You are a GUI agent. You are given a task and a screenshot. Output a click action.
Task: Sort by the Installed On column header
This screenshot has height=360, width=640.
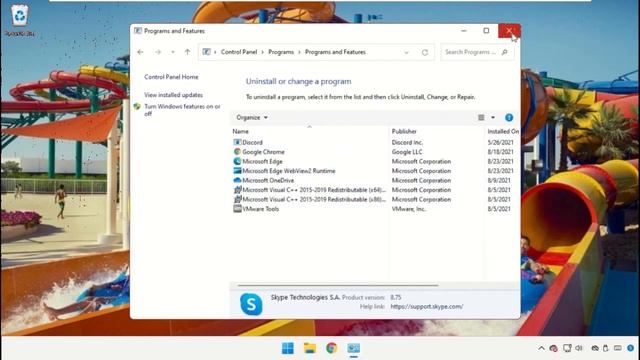click(503, 131)
